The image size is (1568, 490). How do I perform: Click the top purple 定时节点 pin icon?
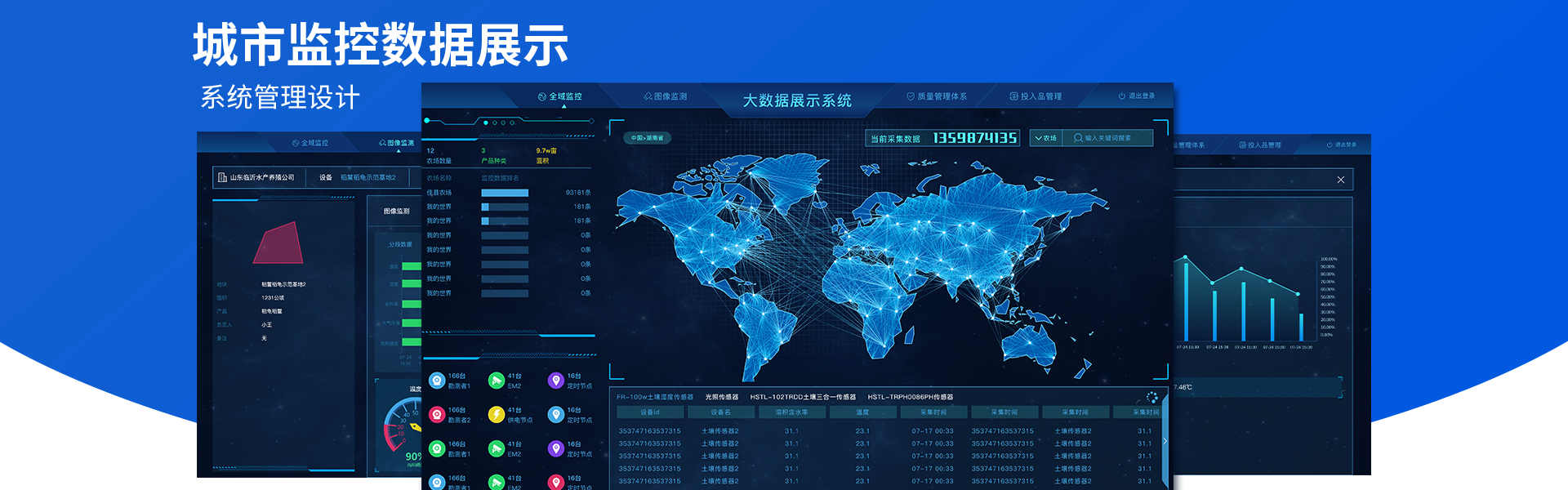(x=556, y=381)
